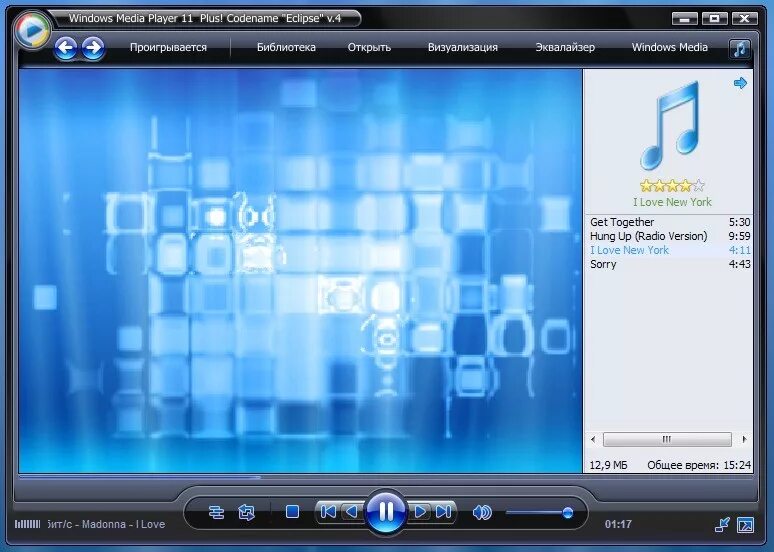
Task: Switch to full screen view
Action: pos(745,524)
